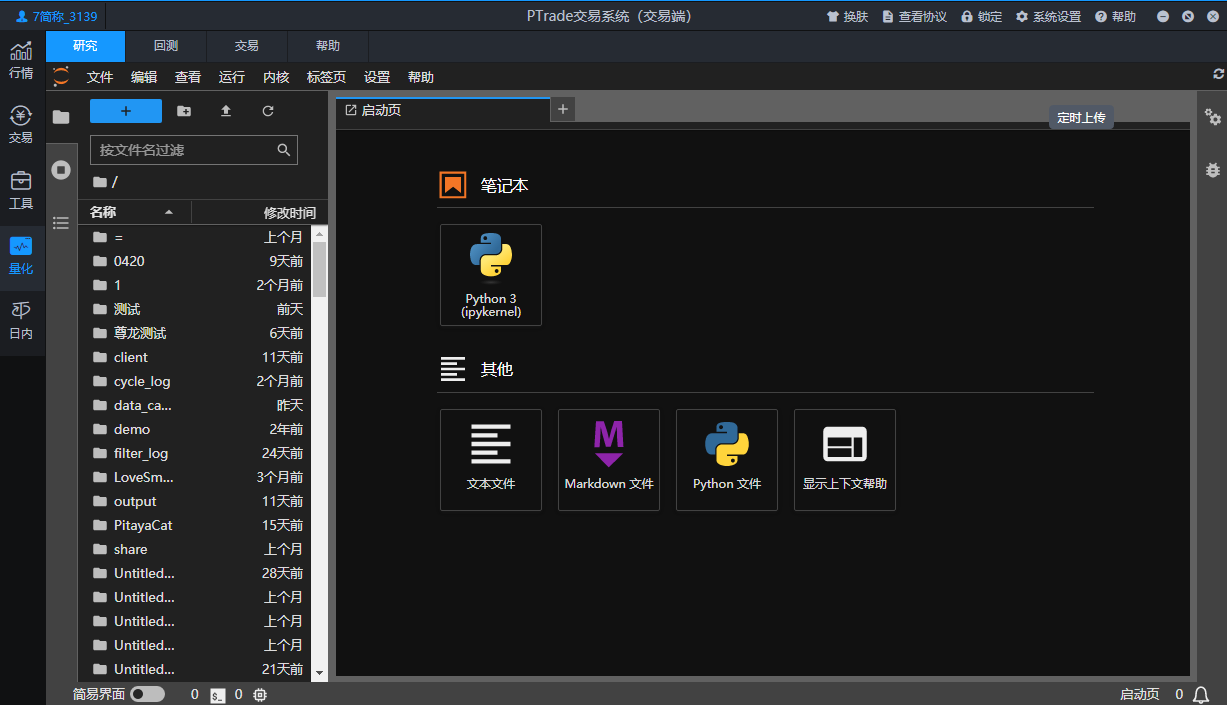The image size is (1227, 705).
Task: Toggle the 简易界面 switch
Action: [x=147, y=694]
